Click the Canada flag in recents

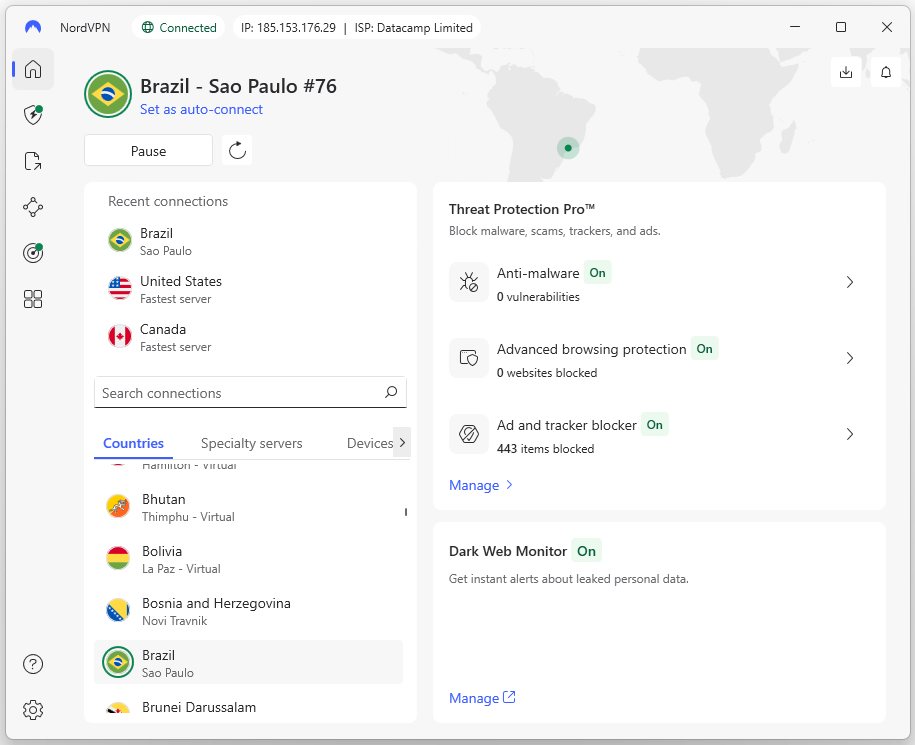[x=120, y=336]
